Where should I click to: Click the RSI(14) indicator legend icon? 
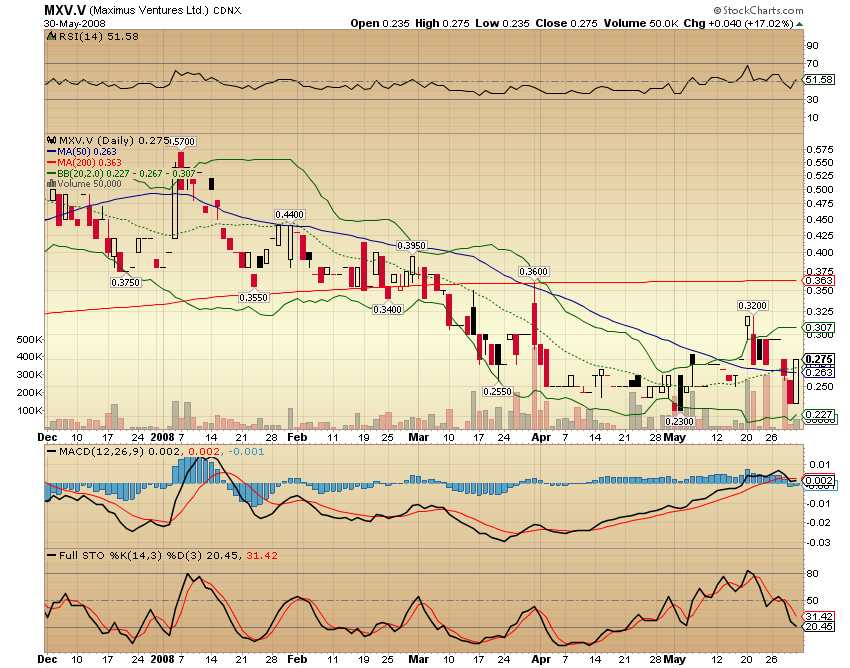52,36
